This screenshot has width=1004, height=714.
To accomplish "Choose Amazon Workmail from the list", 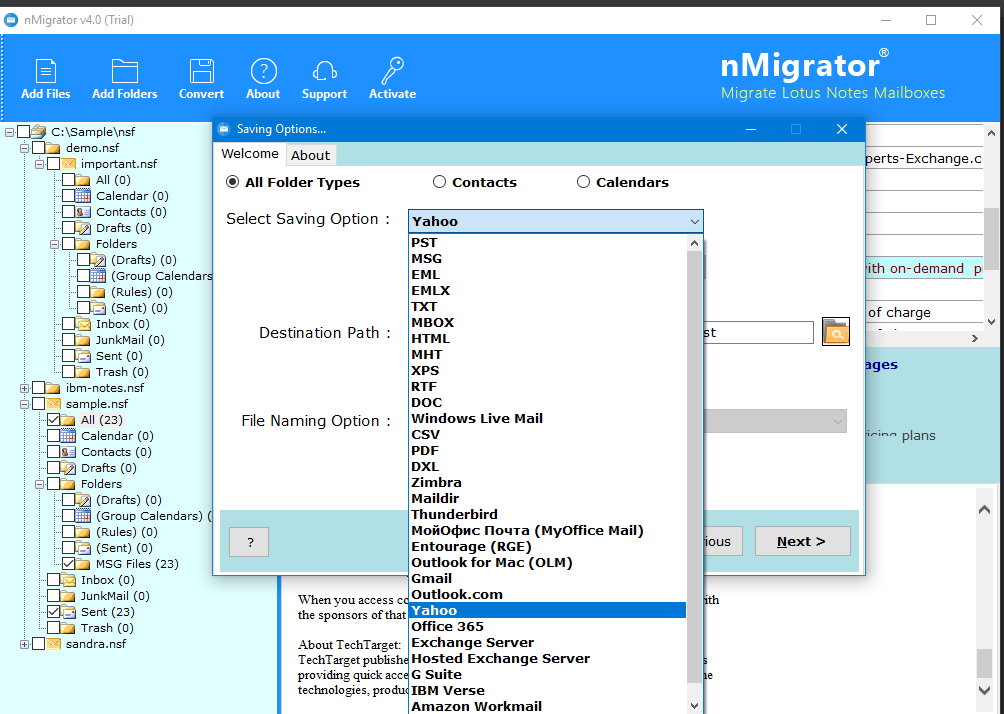I will point(547,706).
